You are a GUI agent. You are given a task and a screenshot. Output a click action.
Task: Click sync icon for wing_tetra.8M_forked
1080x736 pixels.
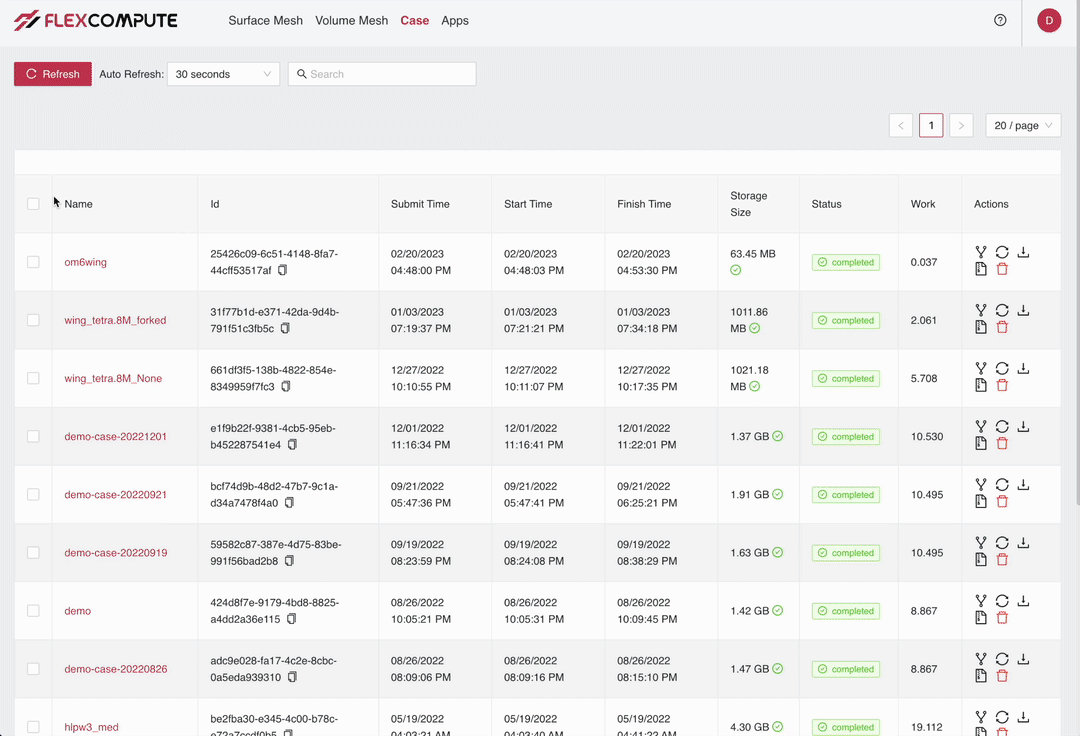[x=1002, y=311]
